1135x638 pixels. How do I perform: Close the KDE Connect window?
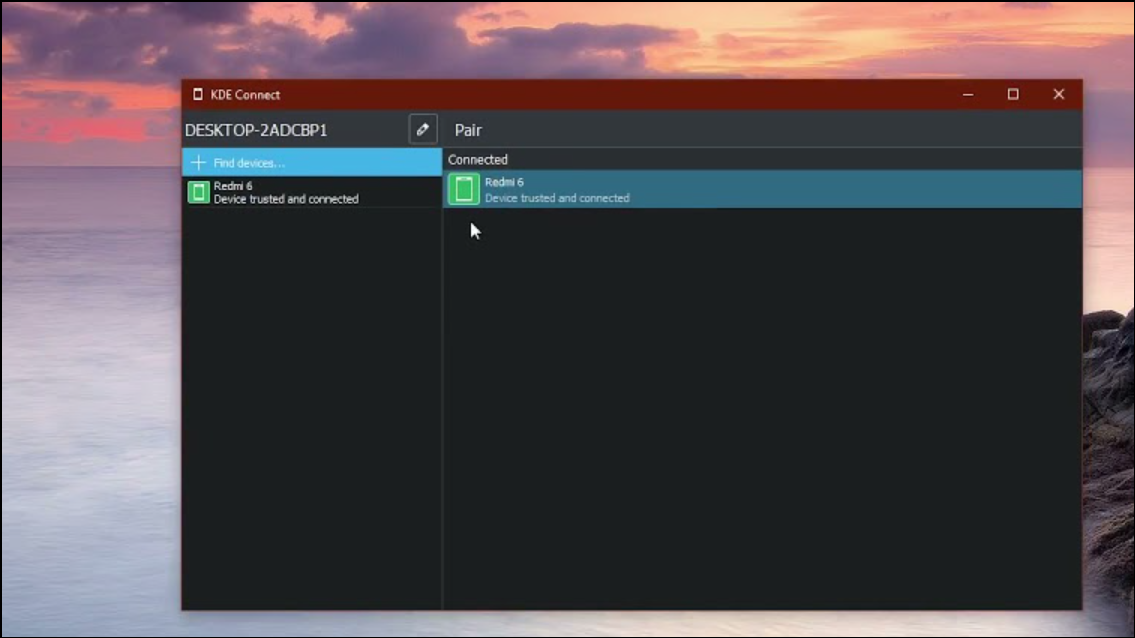pos(1058,94)
